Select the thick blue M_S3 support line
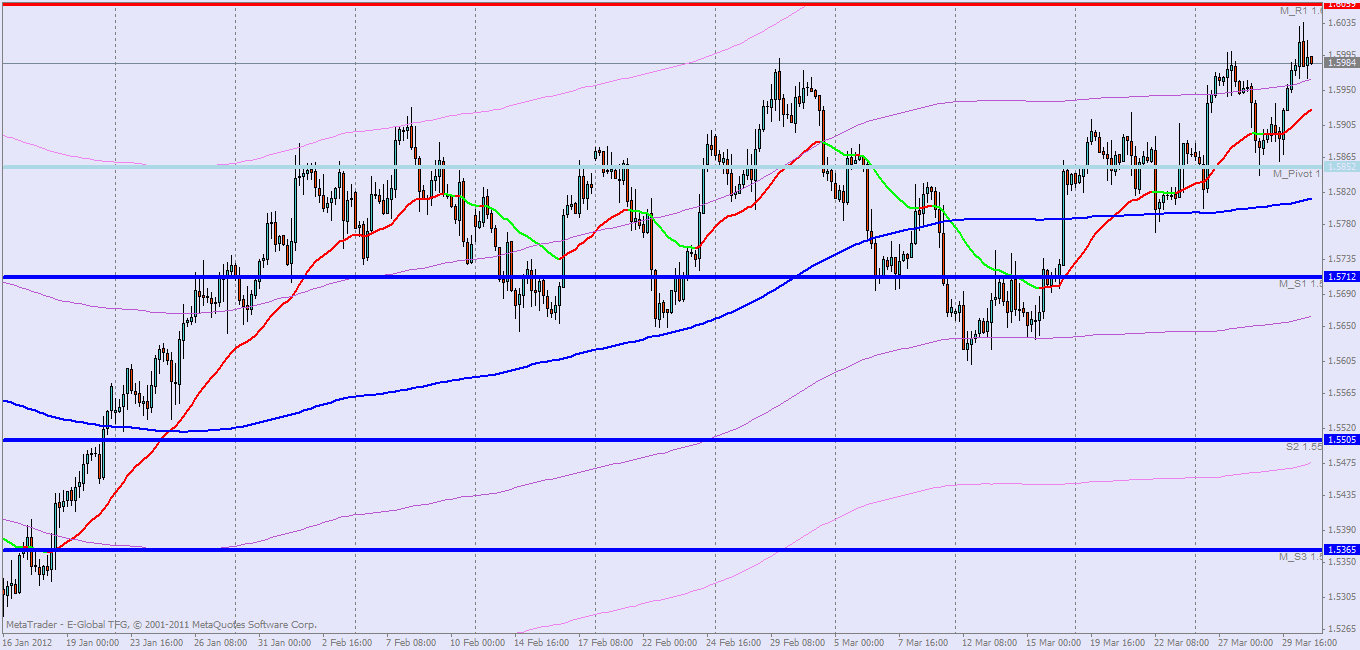The height and width of the screenshot is (650, 1360). click(660, 549)
